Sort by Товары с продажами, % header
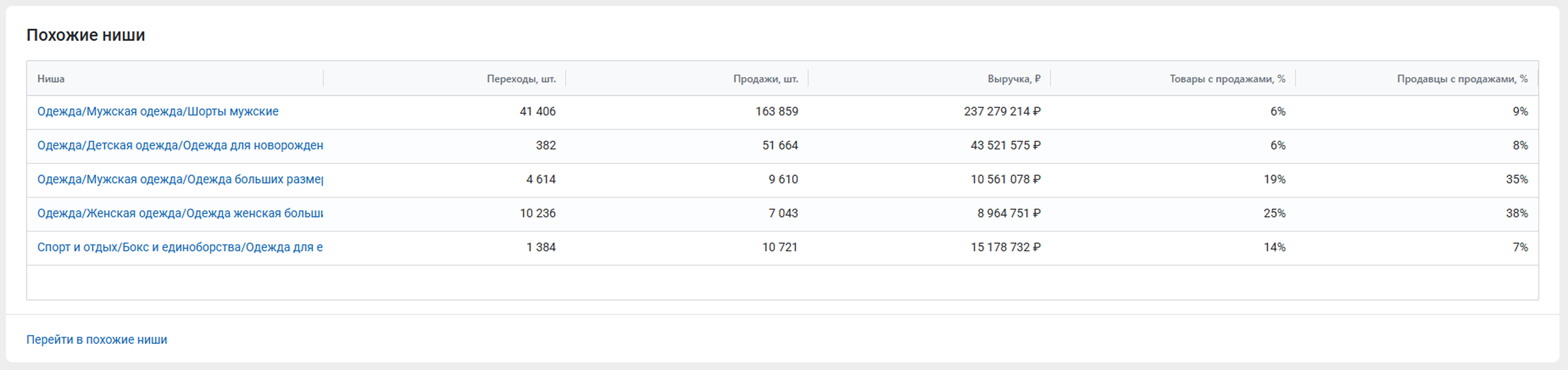 (x=1227, y=78)
